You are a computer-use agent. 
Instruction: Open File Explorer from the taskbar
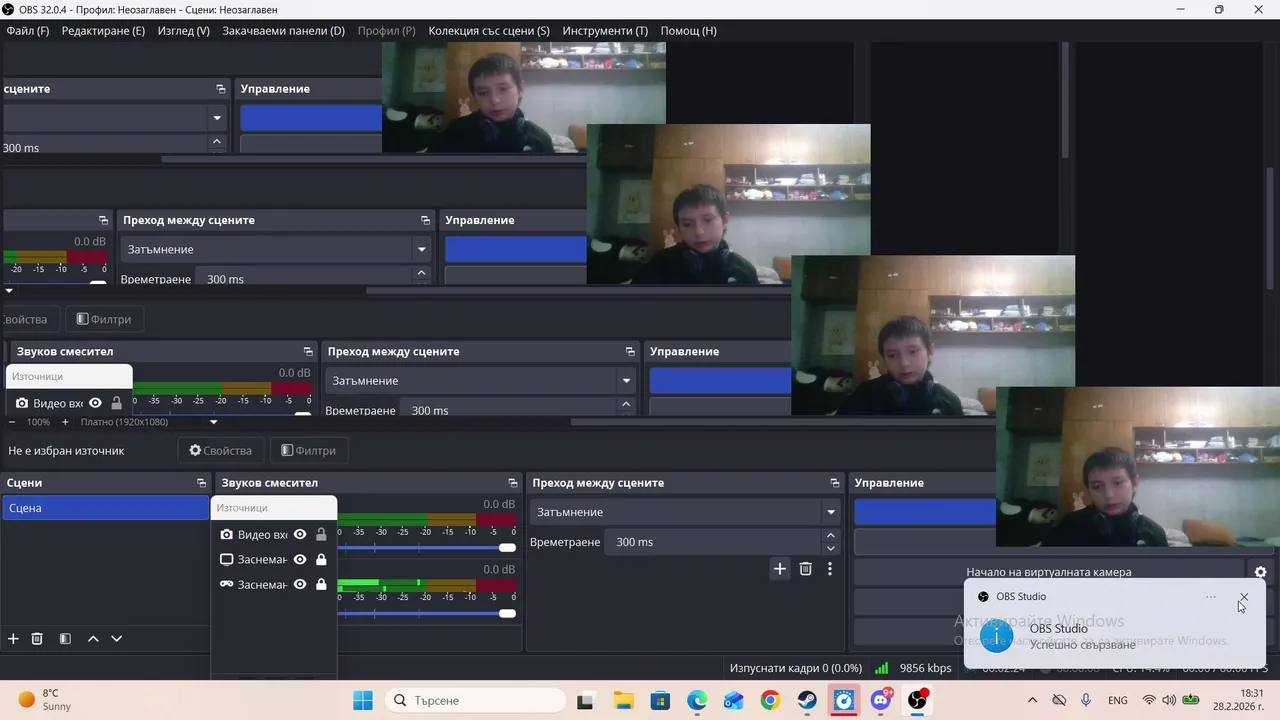point(623,701)
